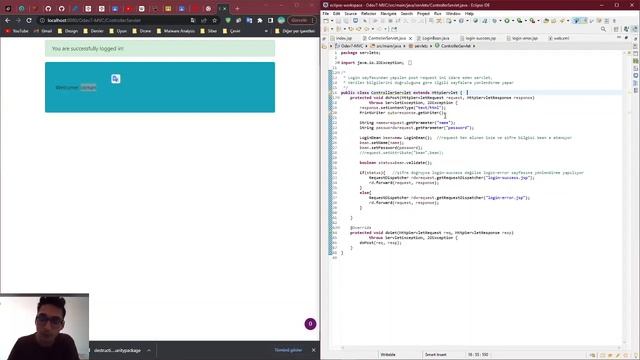The width and height of the screenshot is (640, 360).
Task: Open Eclipse Project menu
Action: pyautogui.click(x=423, y=13)
